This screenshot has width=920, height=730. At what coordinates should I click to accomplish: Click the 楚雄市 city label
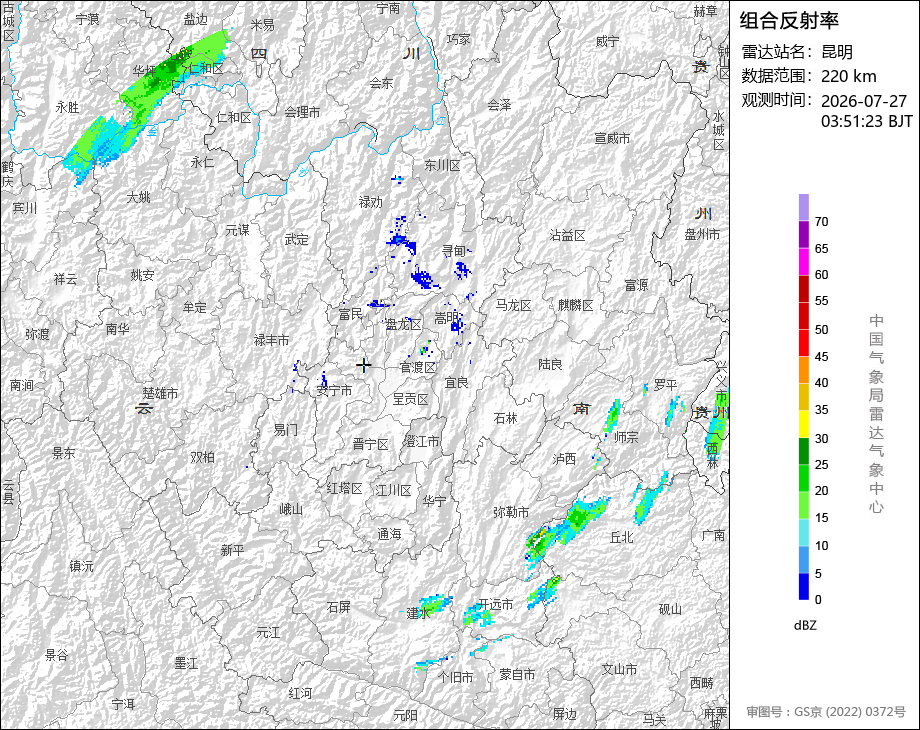(x=160, y=393)
